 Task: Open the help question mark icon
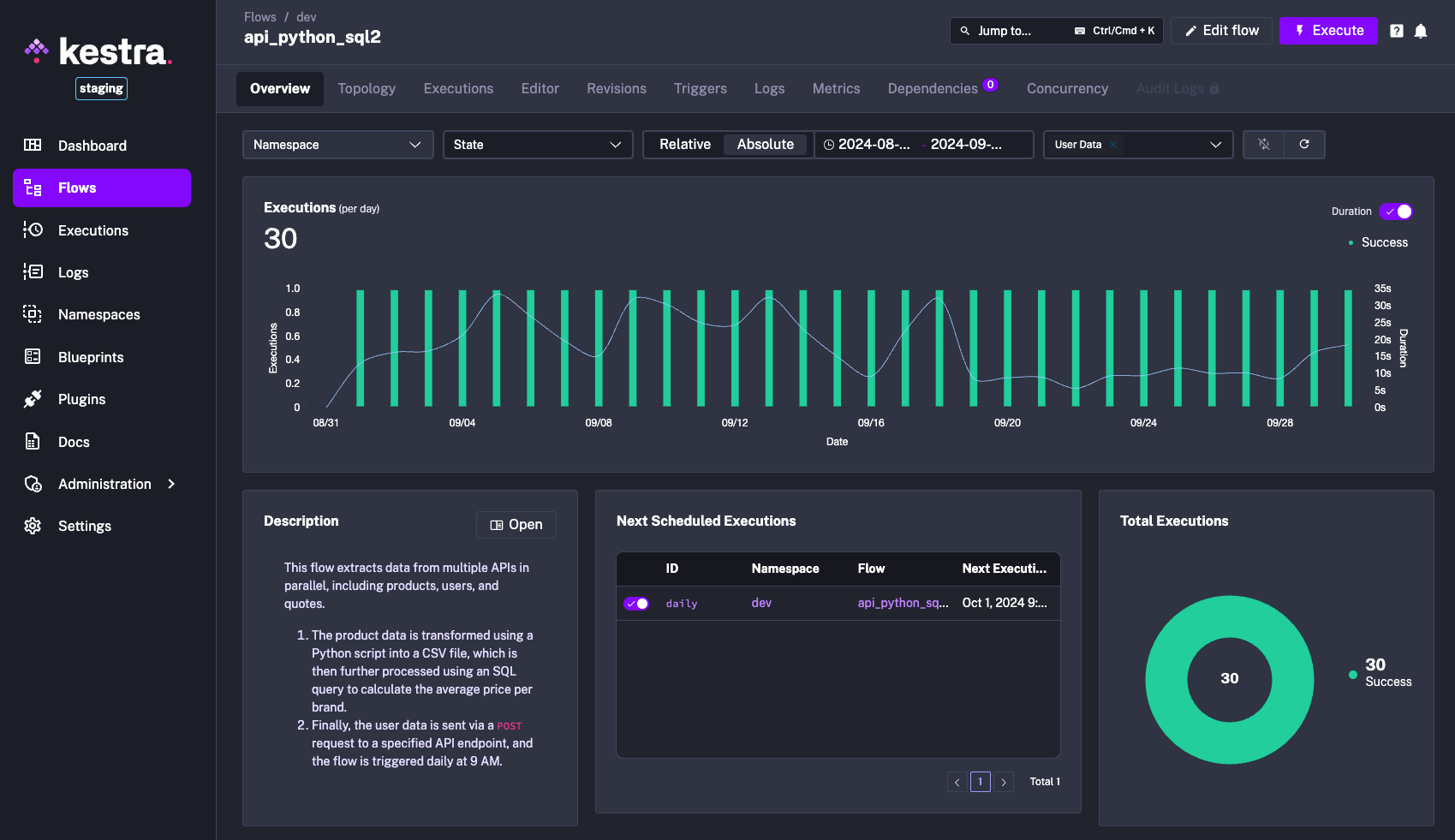1396,31
